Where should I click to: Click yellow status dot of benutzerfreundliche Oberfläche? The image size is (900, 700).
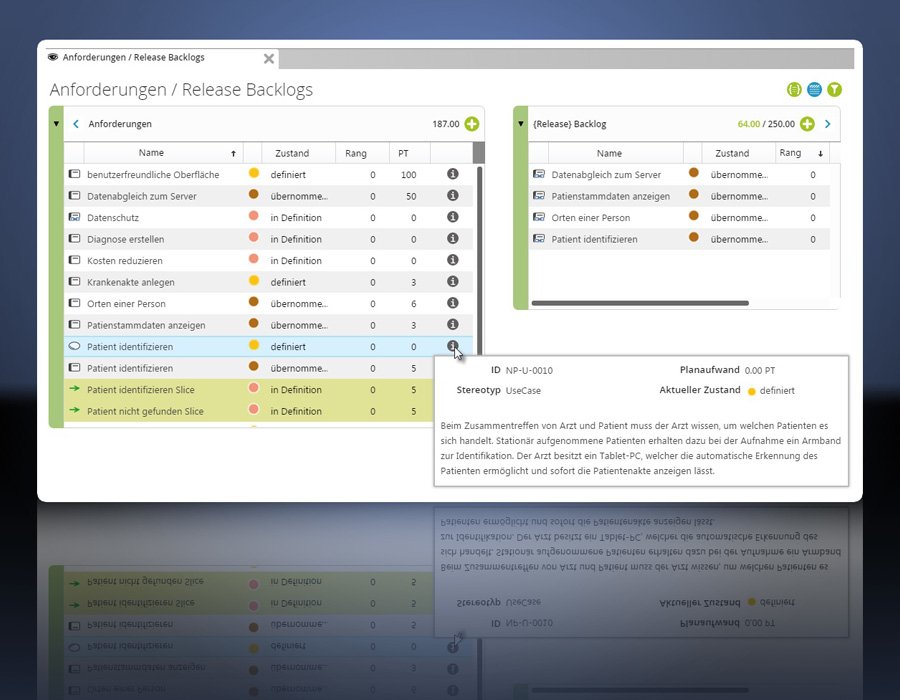tap(254, 173)
